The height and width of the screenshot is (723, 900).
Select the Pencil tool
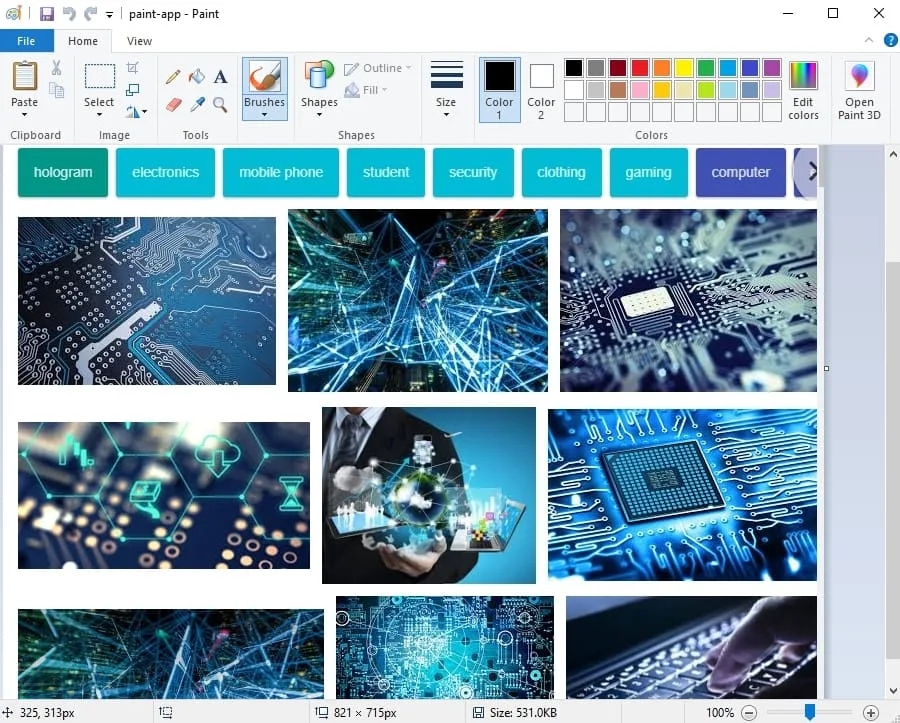(173, 76)
